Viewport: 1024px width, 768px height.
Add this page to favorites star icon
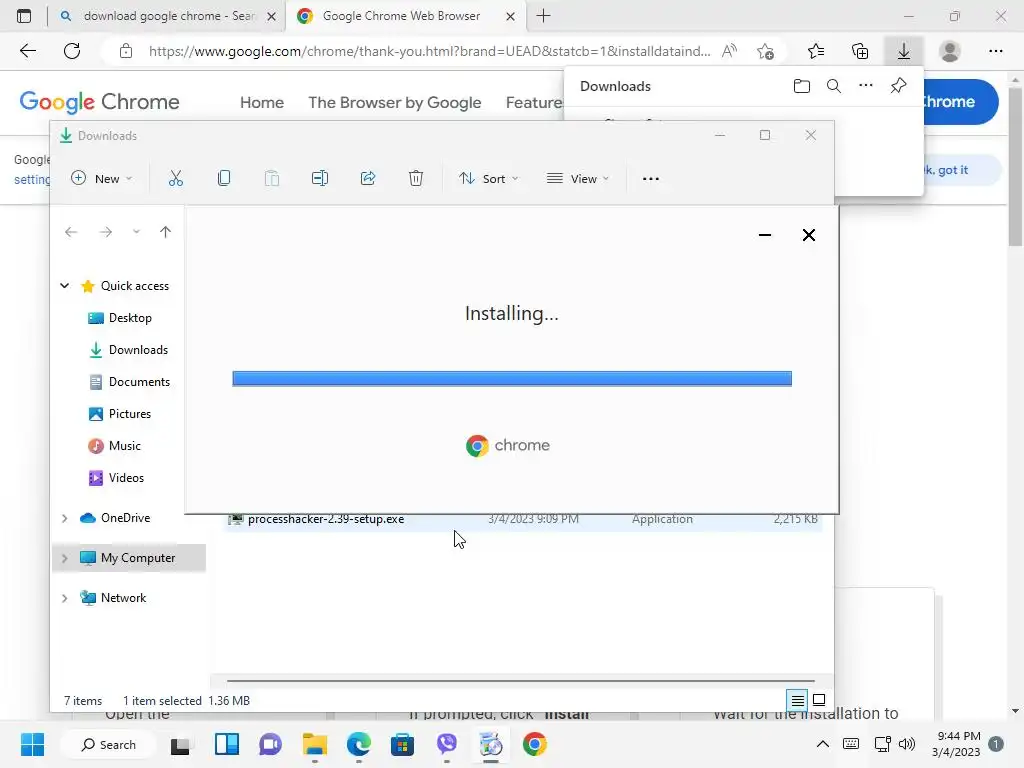(x=765, y=51)
